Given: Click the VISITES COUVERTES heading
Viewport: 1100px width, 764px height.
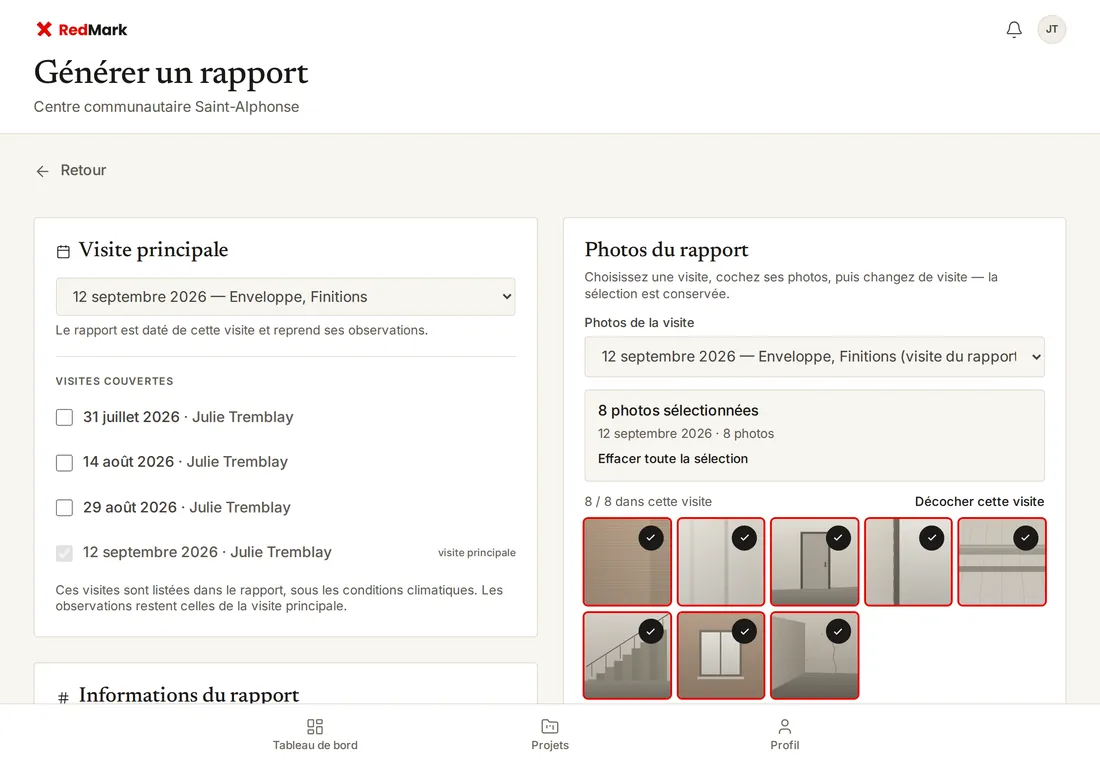Looking at the screenshot, I should 114,381.
